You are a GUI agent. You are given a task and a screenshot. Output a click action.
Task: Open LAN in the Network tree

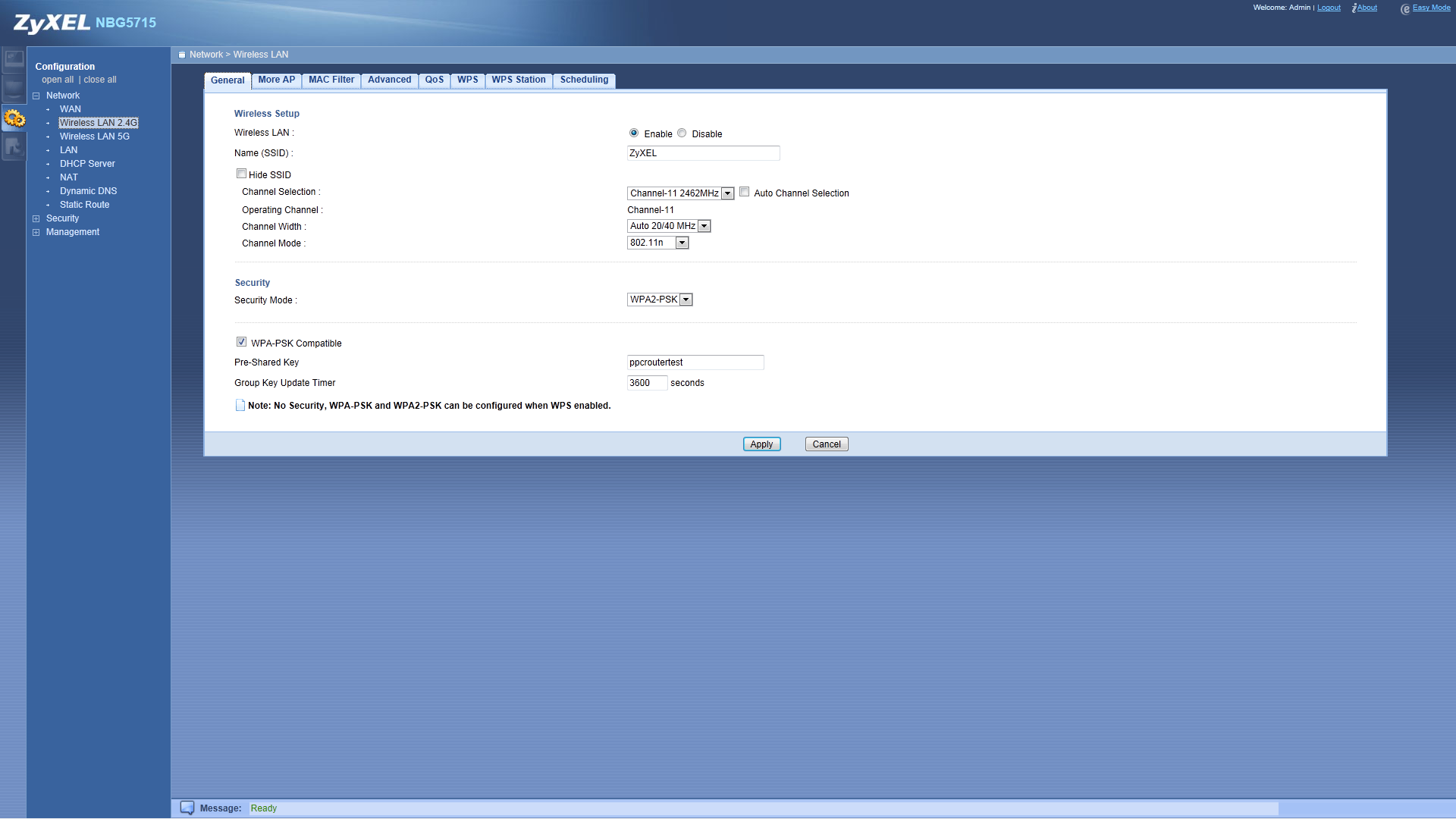point(69,150)
